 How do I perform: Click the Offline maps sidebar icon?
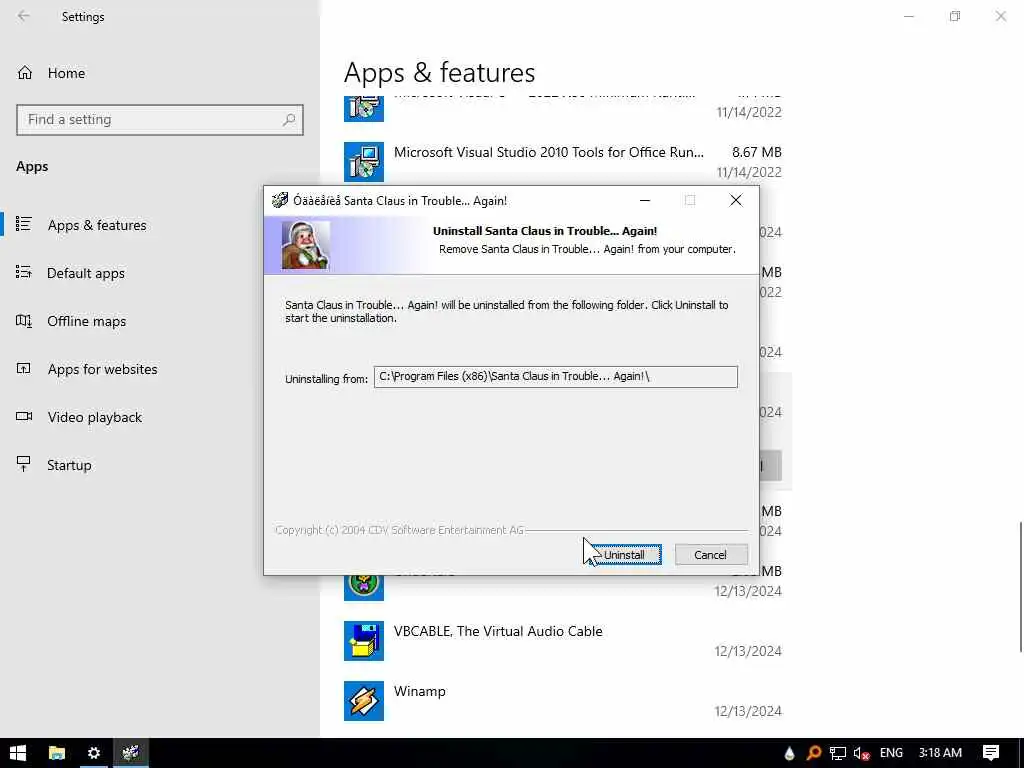click(24, 320)
